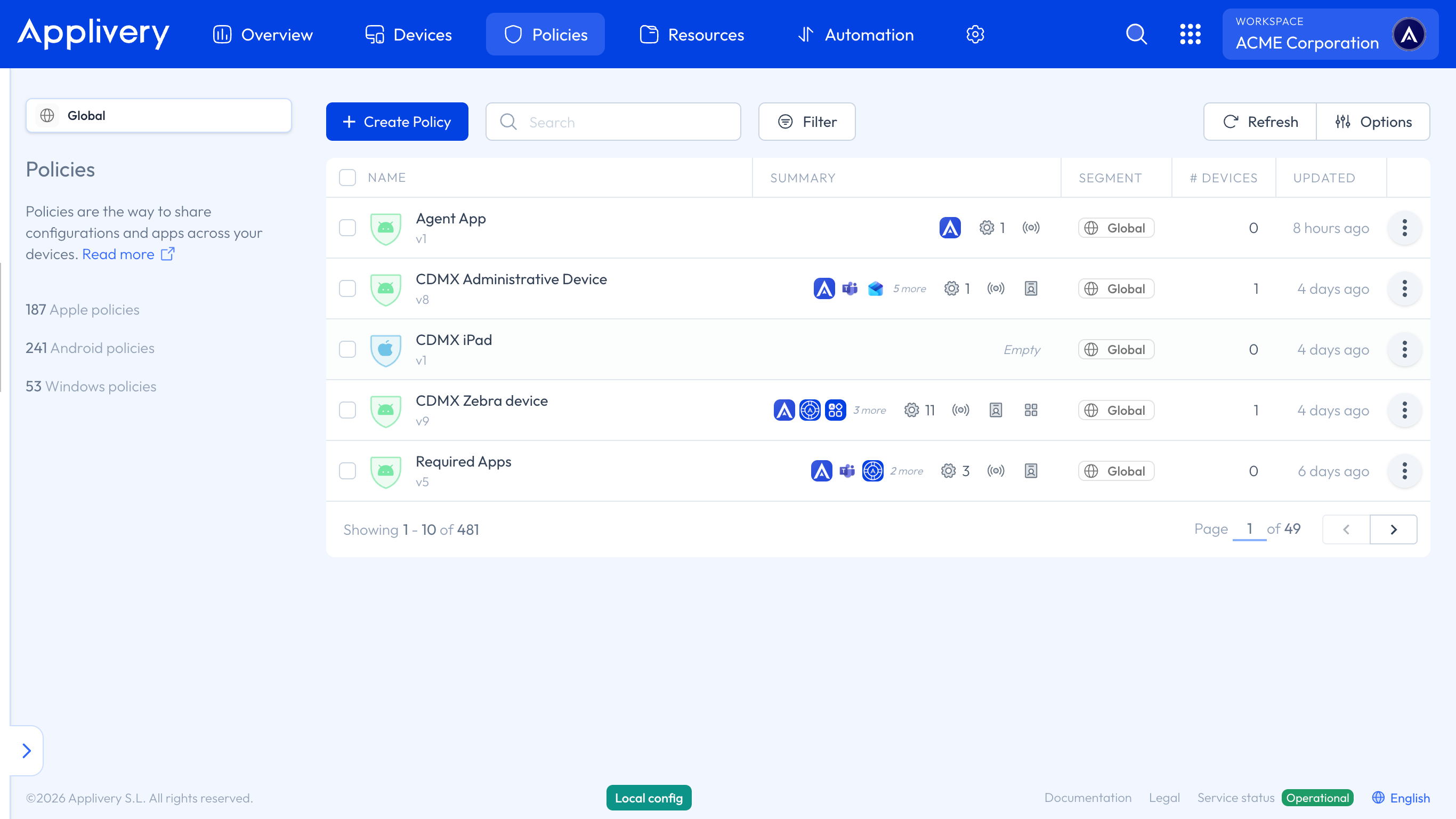Click the policy Search field

pos(613,122)
